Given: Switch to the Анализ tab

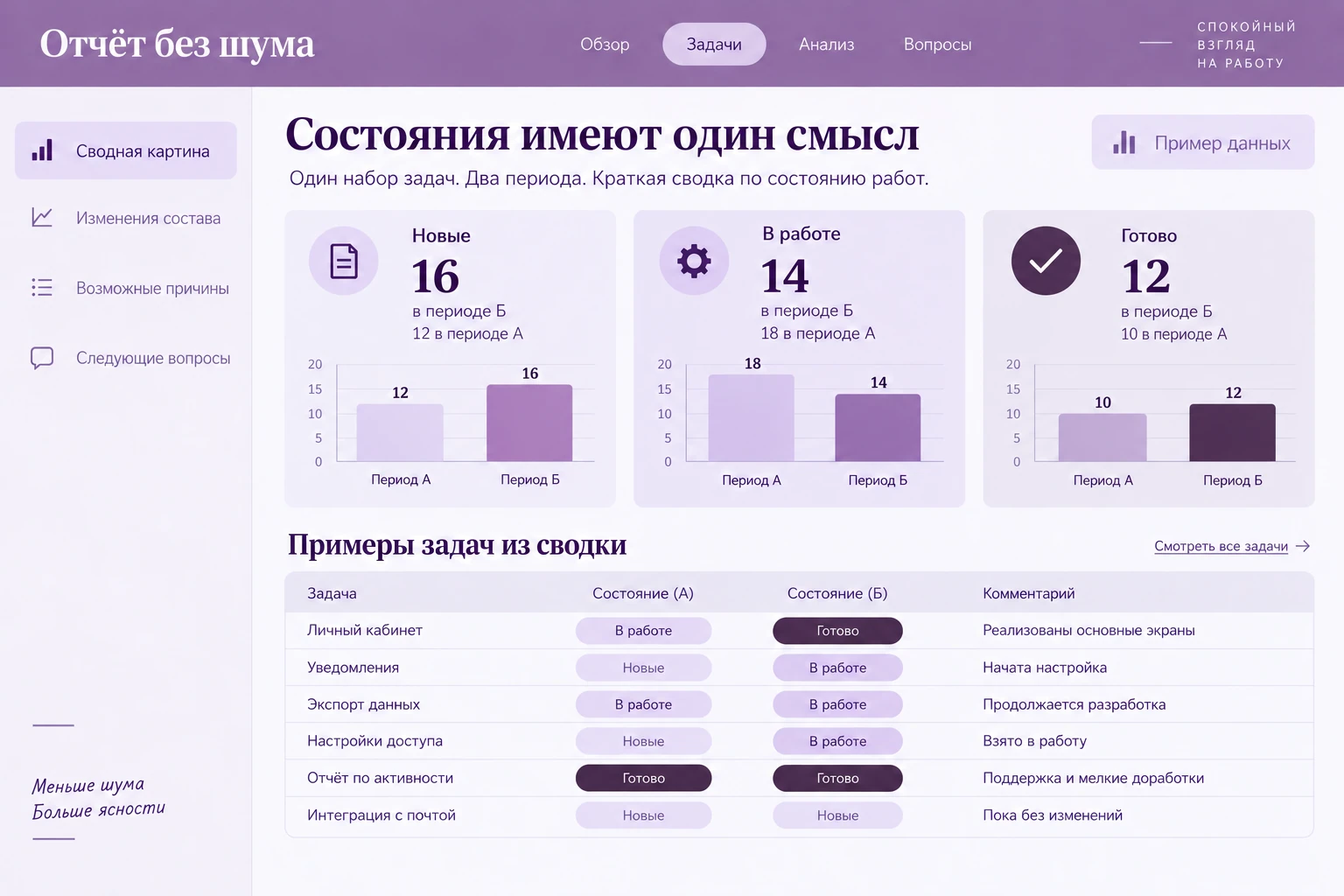Looking at the screenshot, I should click(826, 45).
